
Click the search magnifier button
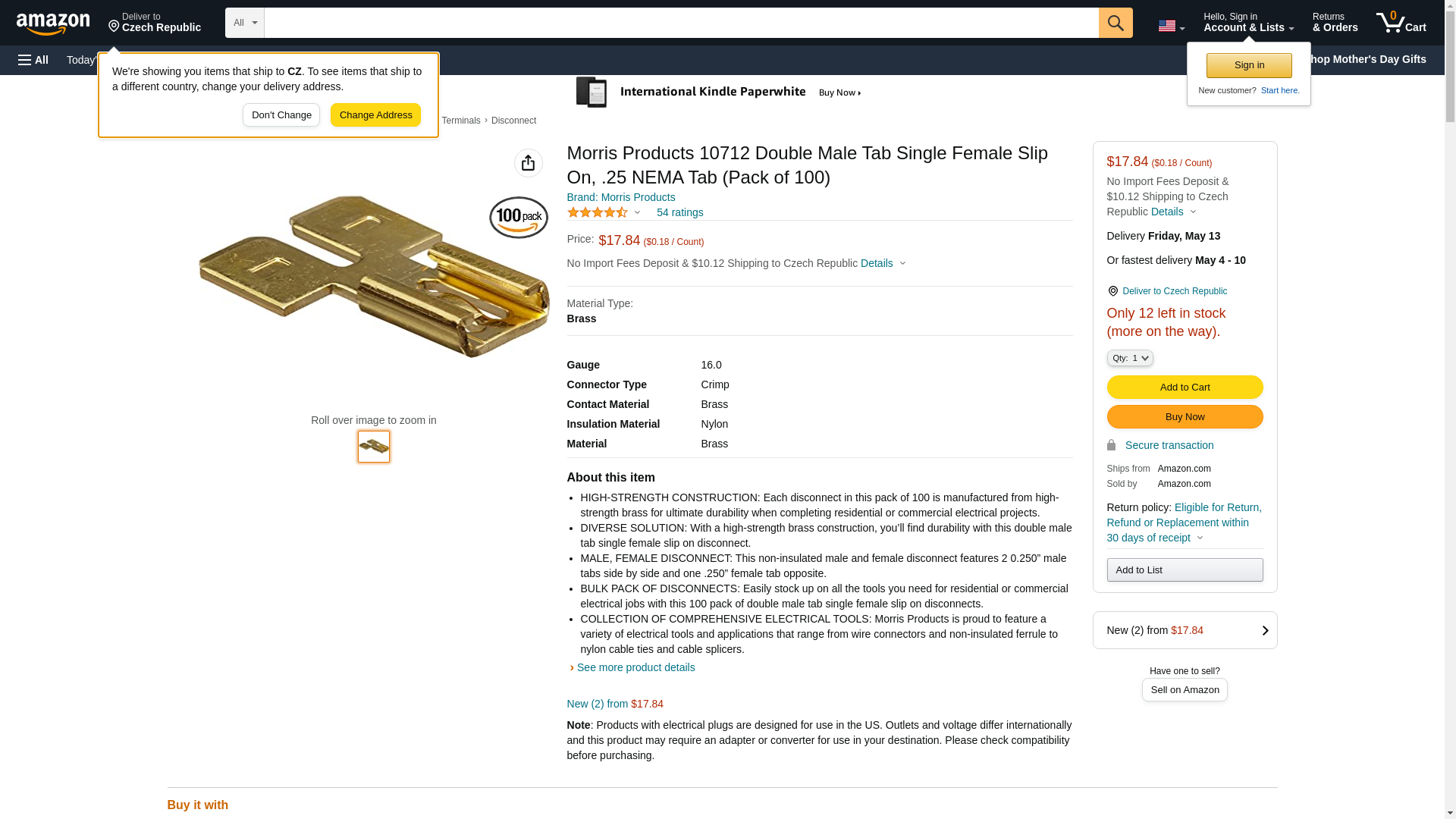[x=1115, y=23]
